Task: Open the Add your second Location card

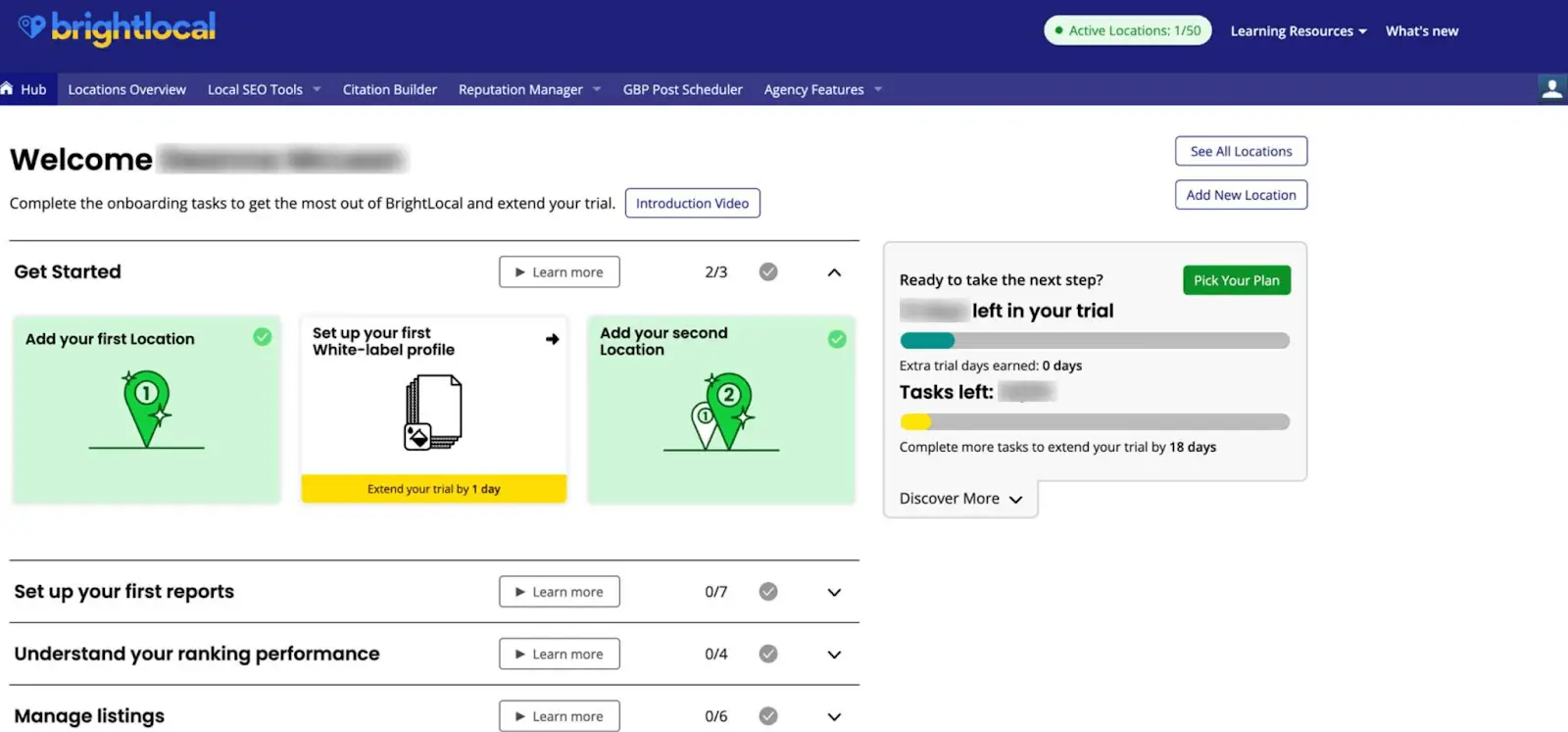Action: pyautogui.click(x=721, y=410)
